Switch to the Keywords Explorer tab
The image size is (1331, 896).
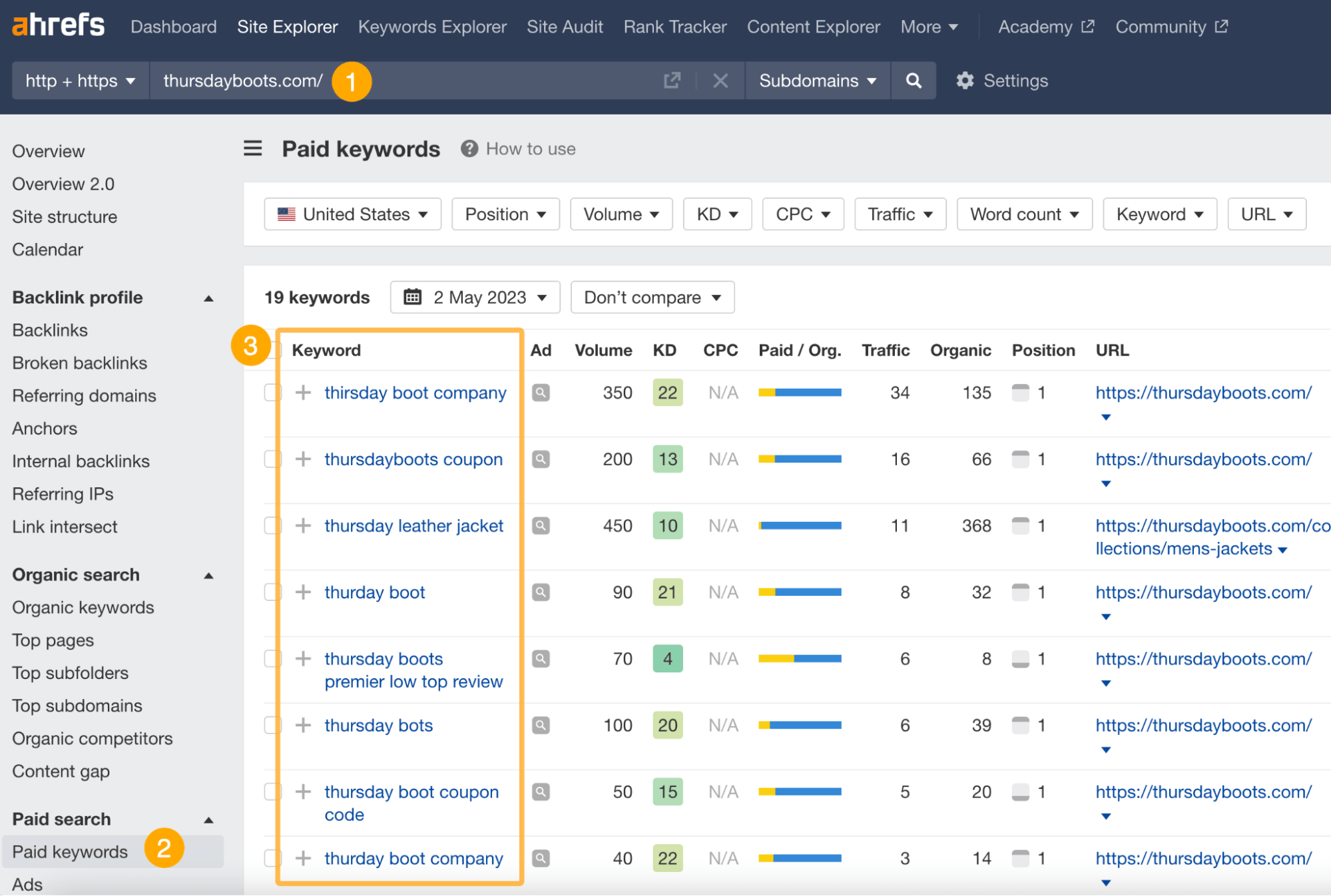pyautogui.click(x=431, y=27)
